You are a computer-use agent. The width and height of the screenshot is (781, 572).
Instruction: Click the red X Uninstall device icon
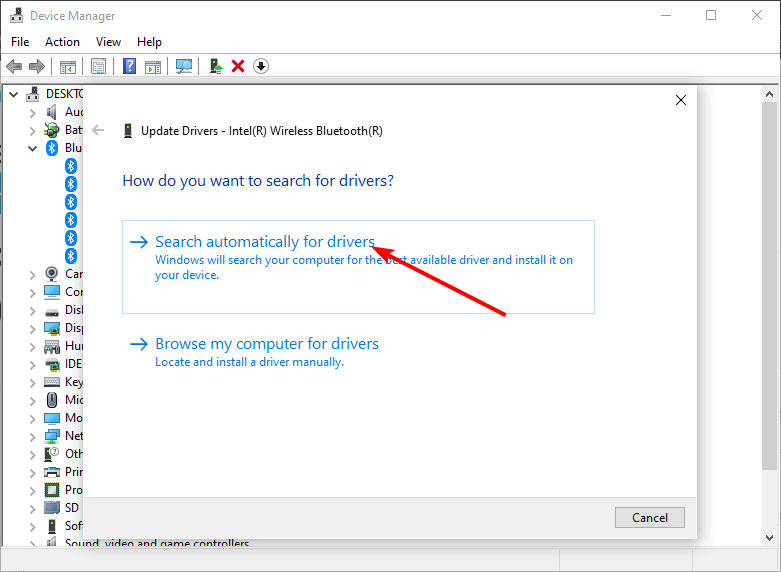pyautogui.click(x=238, y=66)
